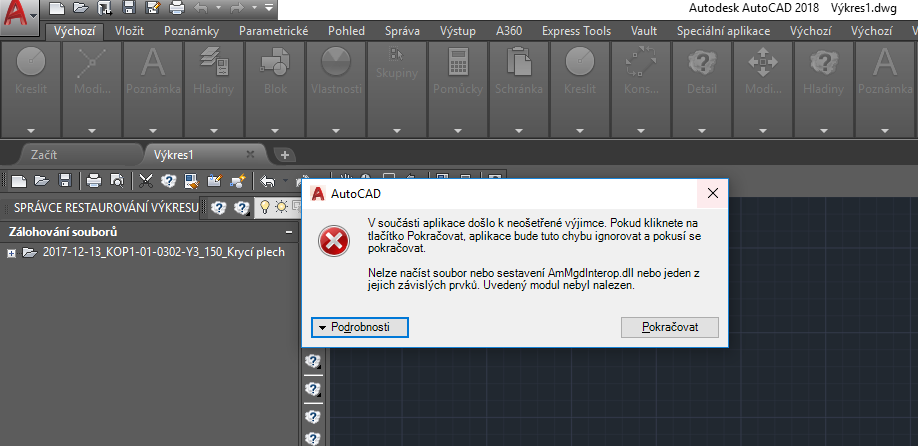This screenshot has width=918, height=446.
Task: Select the Výstup ribbon tab
Action: [458, 31]
